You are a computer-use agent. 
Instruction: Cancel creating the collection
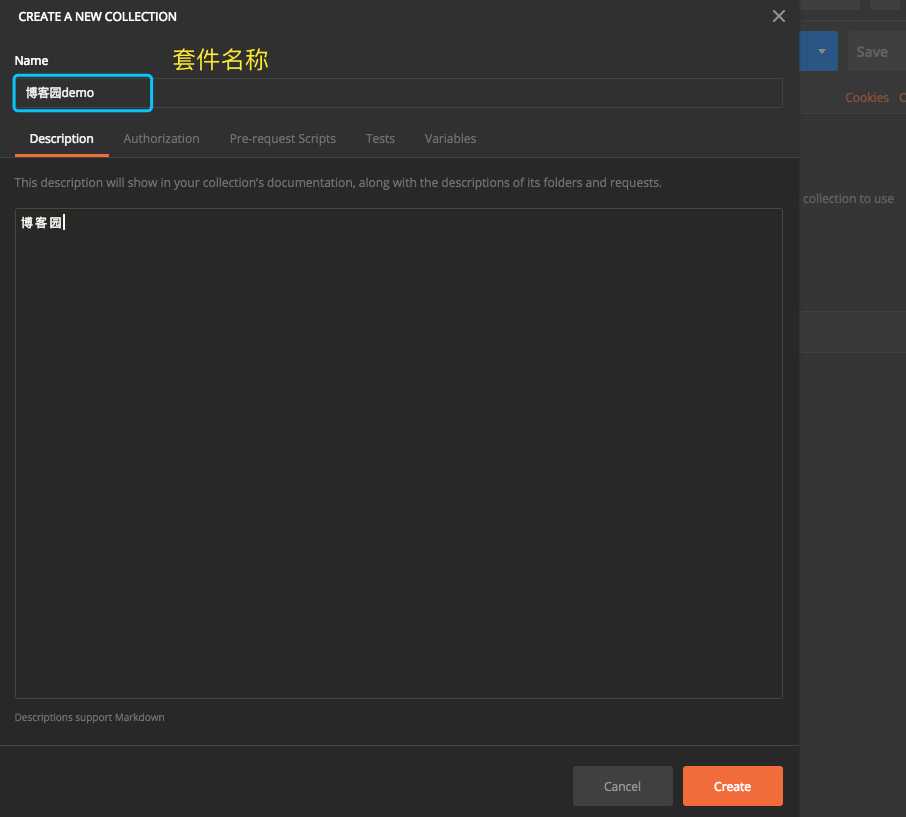[x=622, y=786]
